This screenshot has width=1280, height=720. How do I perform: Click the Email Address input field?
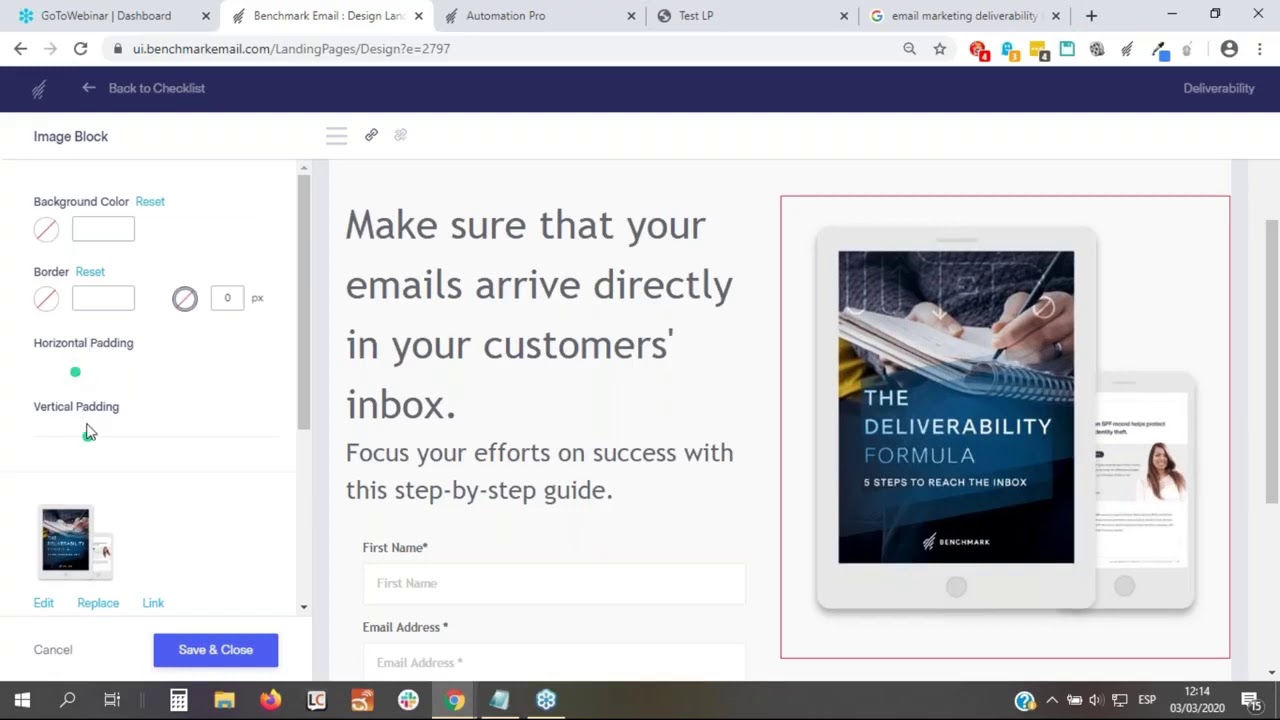[554, 662]
